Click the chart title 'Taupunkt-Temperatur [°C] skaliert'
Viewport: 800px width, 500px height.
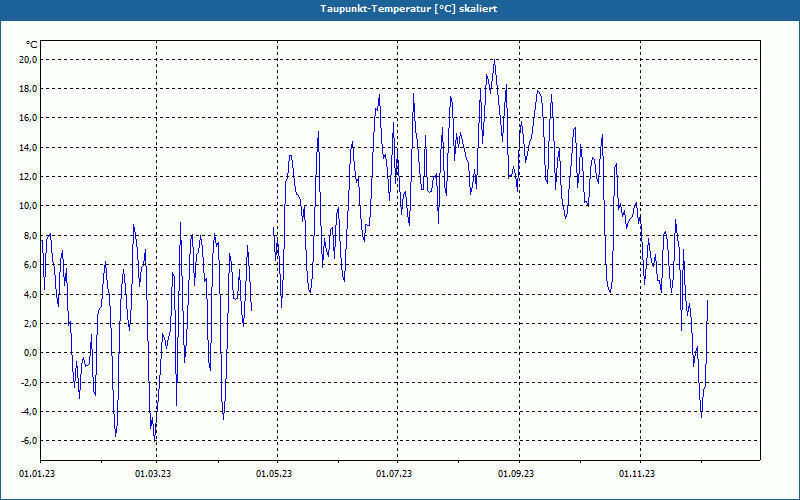(x=409, y=9)
